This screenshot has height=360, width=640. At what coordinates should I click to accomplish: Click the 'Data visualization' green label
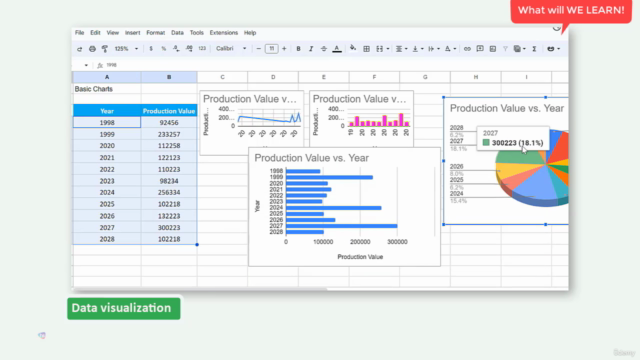tap(124, 308)
